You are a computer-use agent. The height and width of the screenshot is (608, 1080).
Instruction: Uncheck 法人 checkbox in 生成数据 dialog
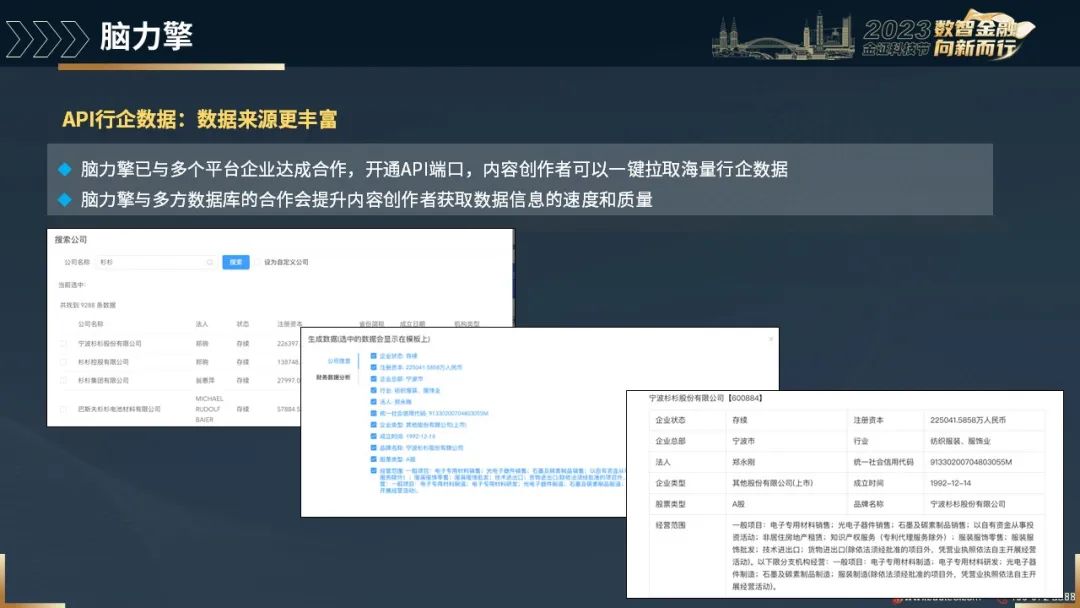[373, 401]
